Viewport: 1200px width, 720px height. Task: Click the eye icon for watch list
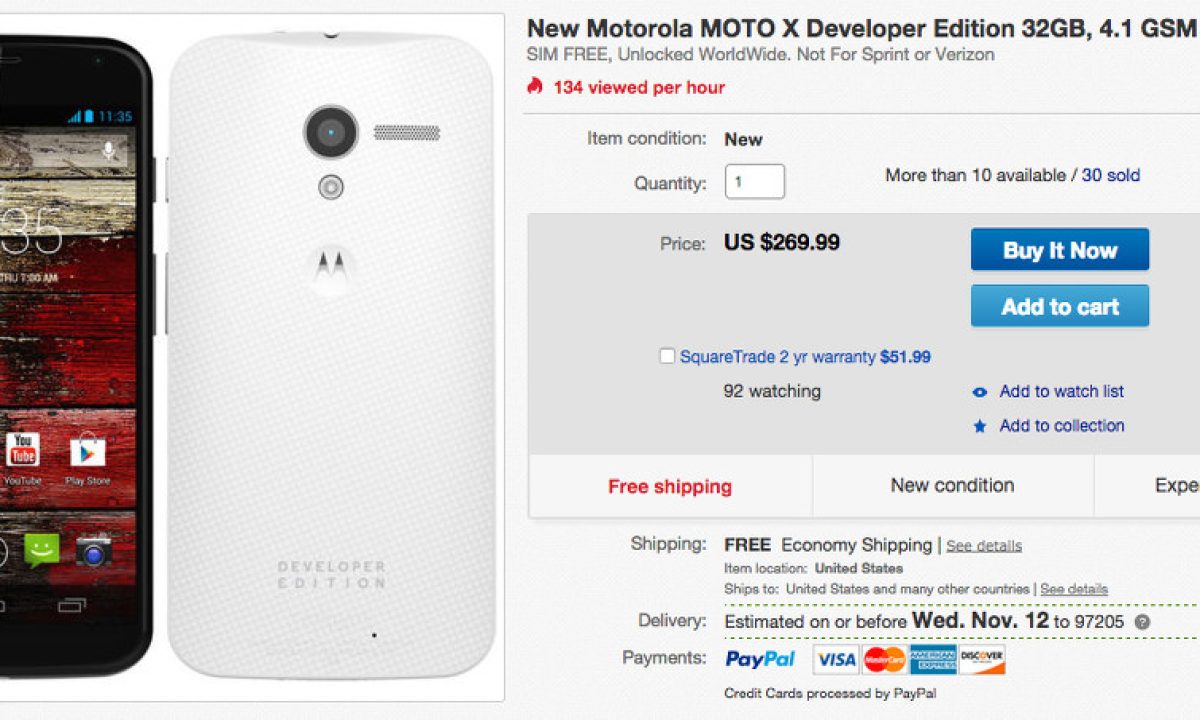tap(980, 392)
